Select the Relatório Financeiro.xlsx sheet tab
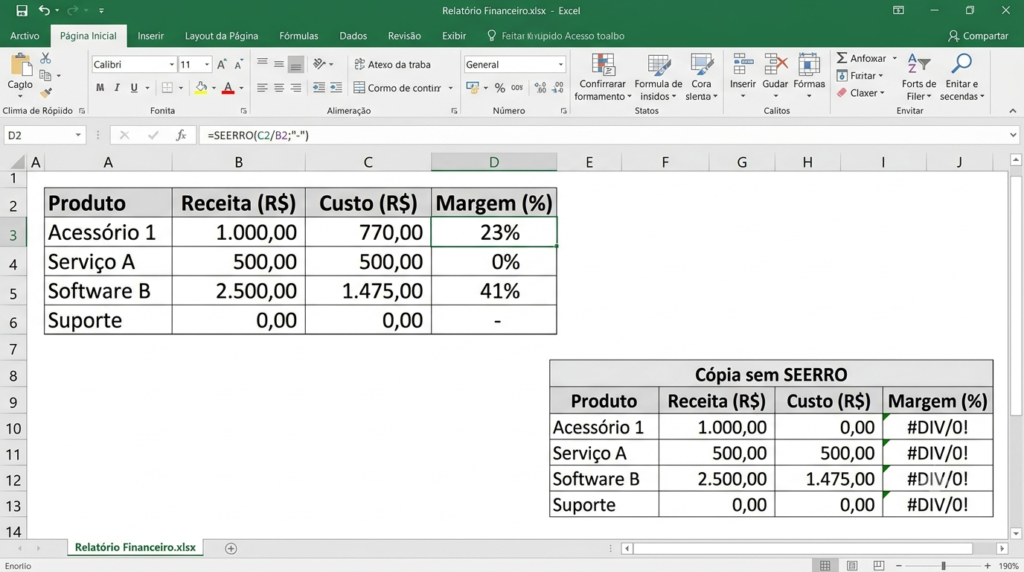 [x=135, y=547]
